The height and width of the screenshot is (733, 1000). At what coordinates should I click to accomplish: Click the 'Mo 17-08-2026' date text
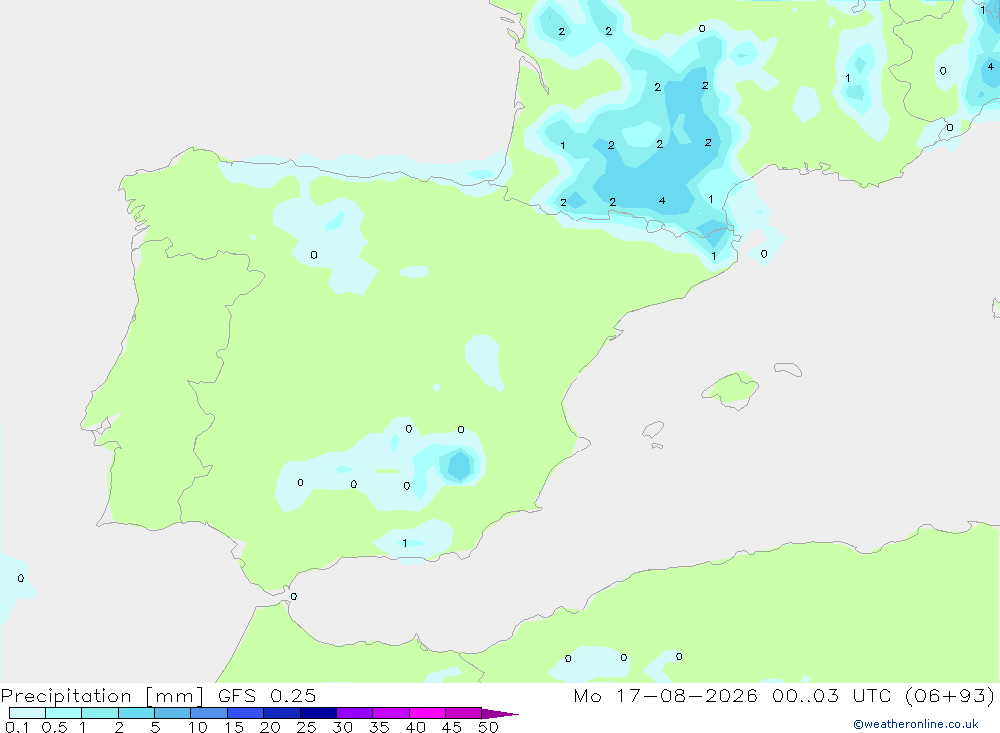coord(666,695)
